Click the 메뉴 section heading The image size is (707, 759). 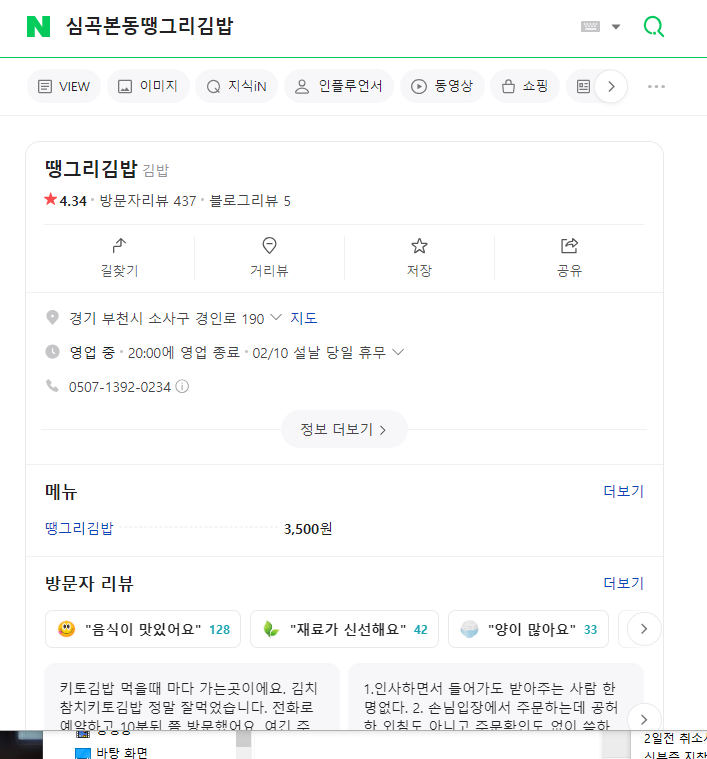61,491
